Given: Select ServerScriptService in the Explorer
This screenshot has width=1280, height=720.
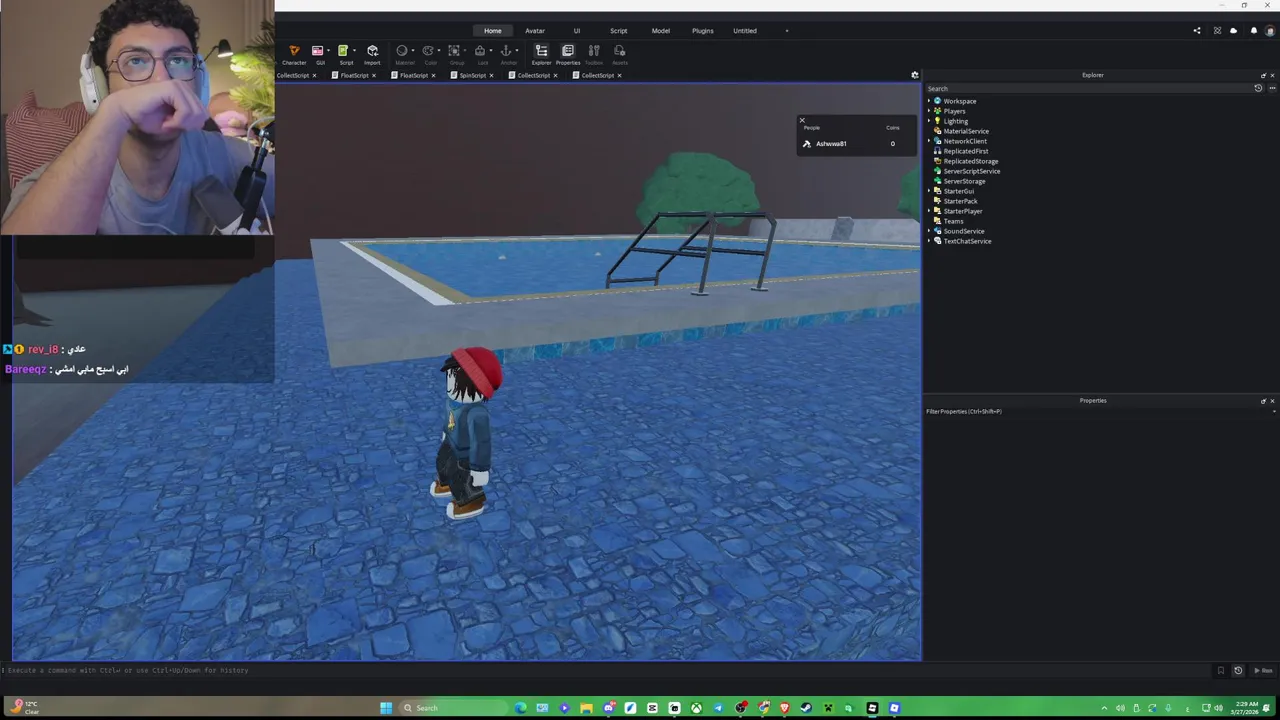Looking at the screenshot, I should click(971, 171).
